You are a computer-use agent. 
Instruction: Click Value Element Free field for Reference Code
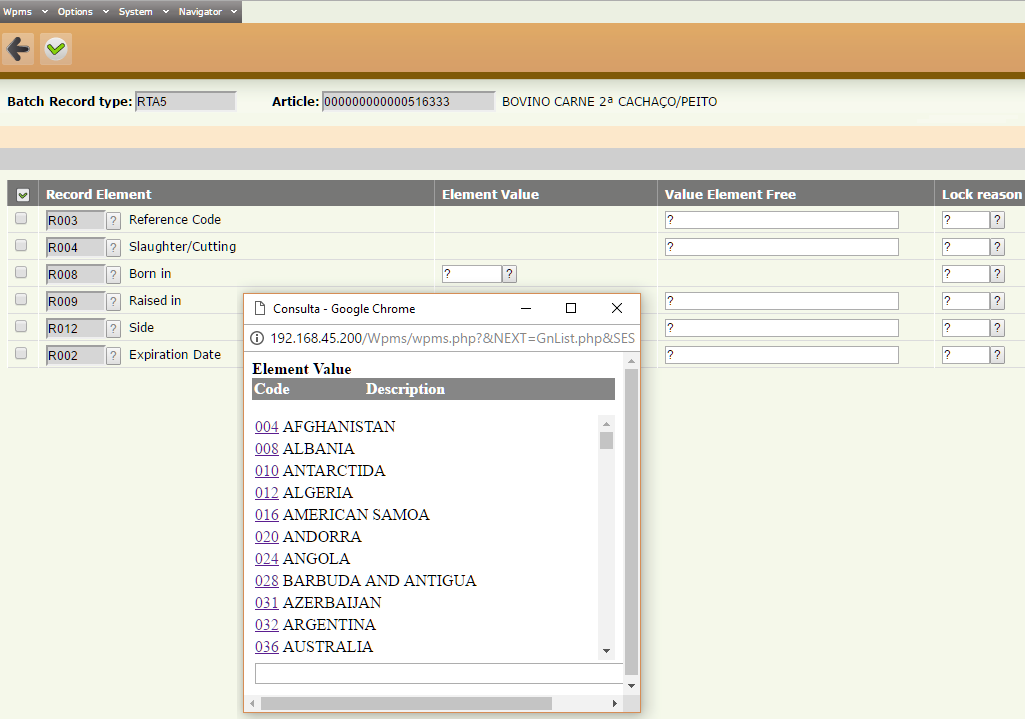coord(782,220)
